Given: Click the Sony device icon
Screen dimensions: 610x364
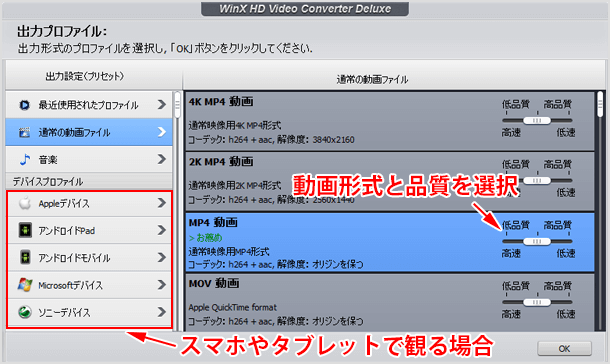Looking at the screenshot, I should pos(25,312).
